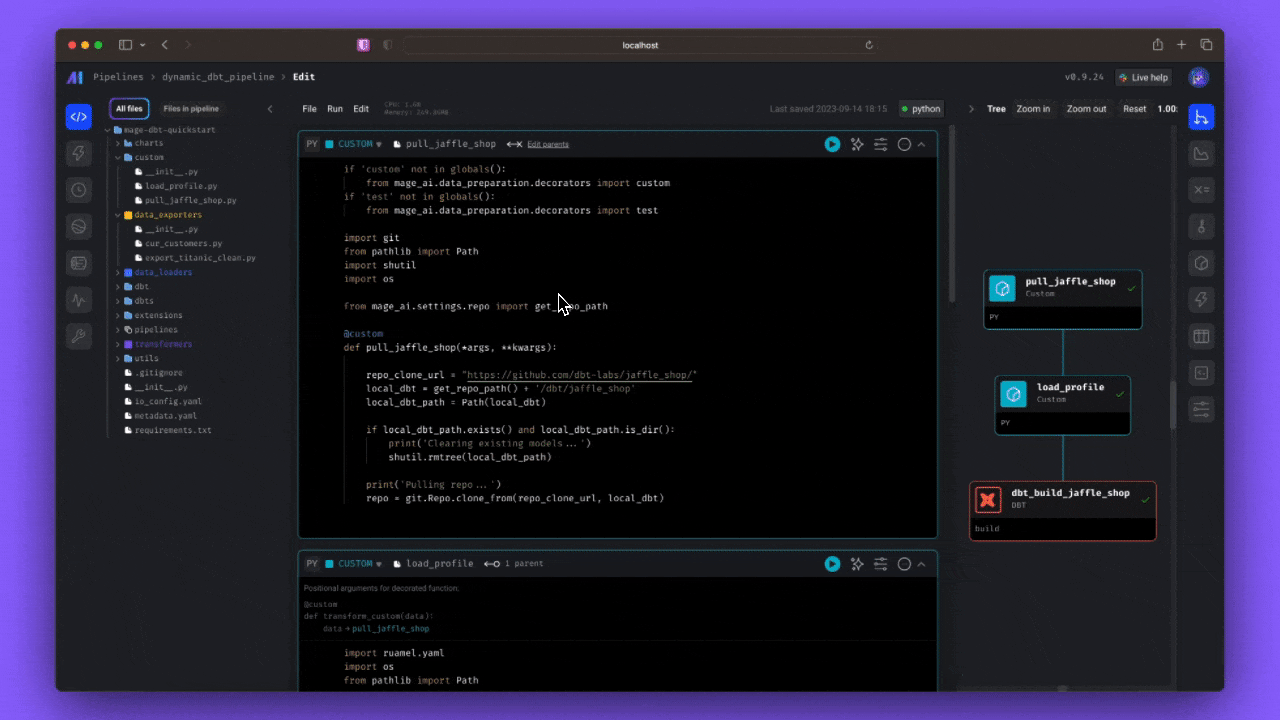Open the Edit menu

(x=361, y=109)
